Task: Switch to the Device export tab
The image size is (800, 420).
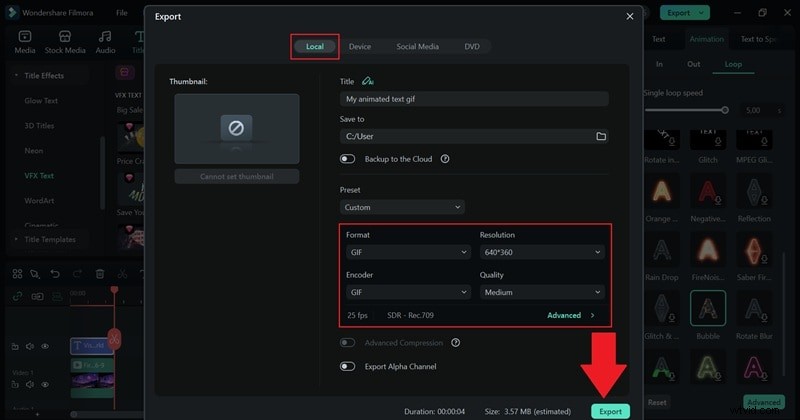Action: [x=360, y=47]
